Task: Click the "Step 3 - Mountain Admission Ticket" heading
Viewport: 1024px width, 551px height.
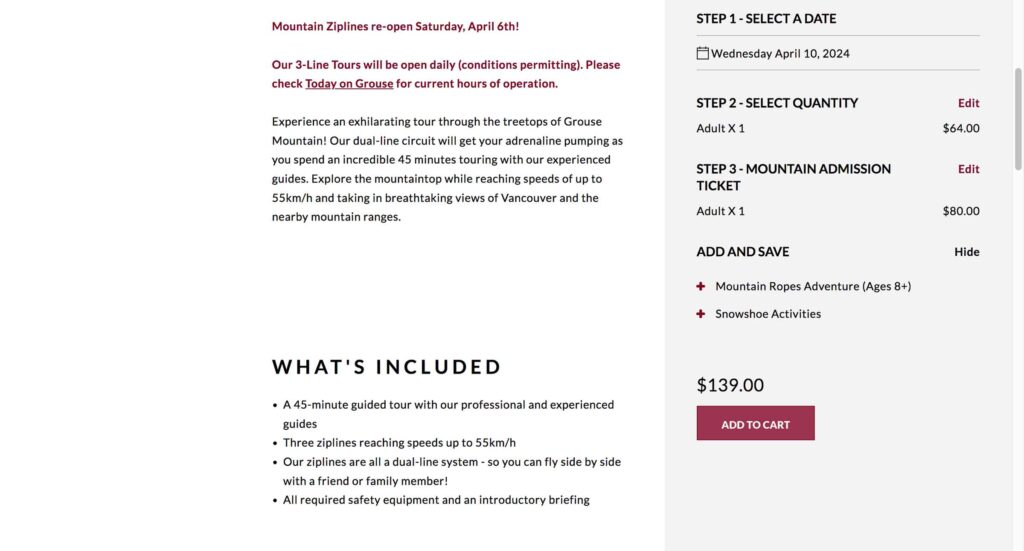Action: pyautogui.click(x=793, y=177)
